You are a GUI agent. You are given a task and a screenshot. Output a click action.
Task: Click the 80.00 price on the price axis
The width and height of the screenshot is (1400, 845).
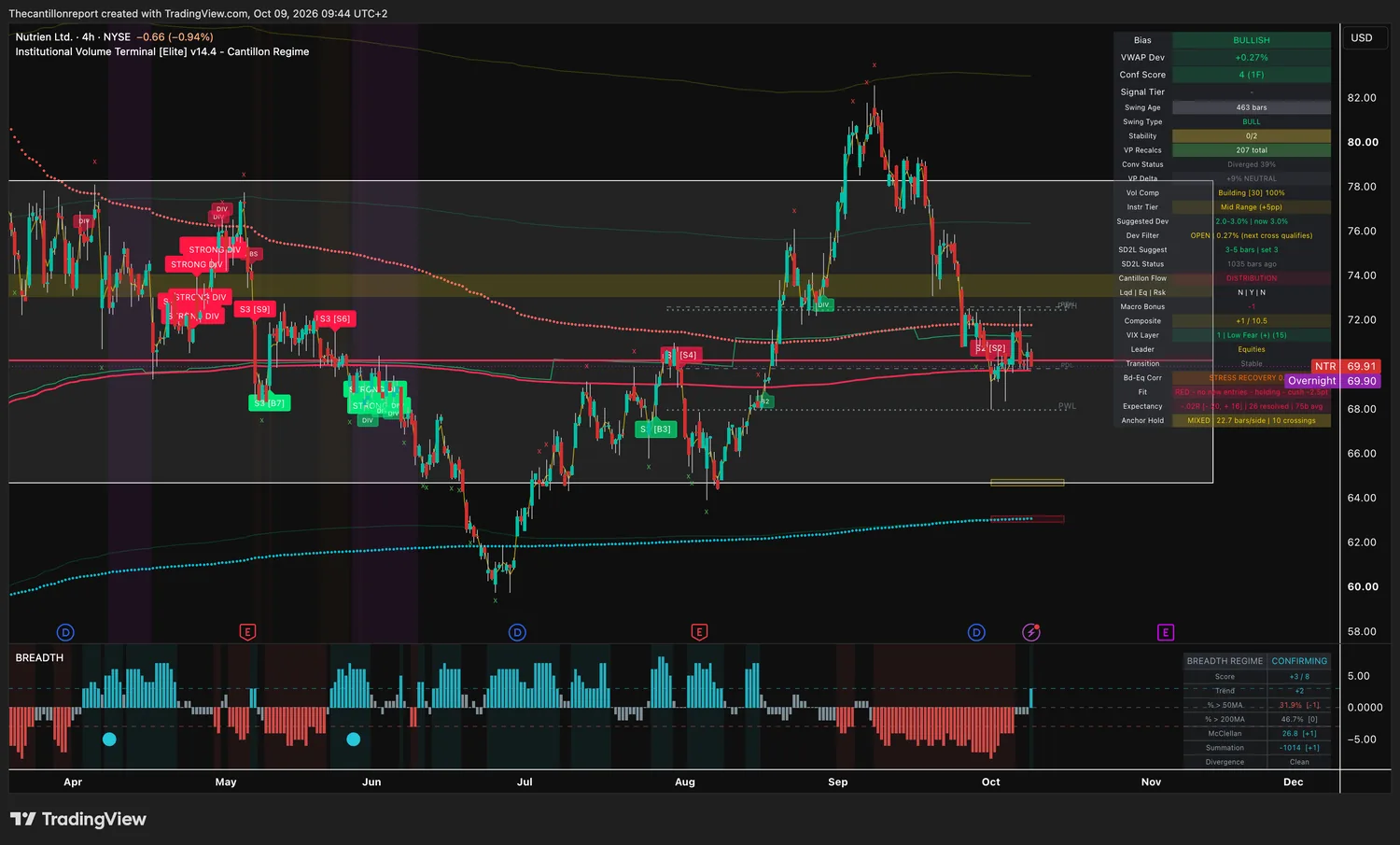(x=1363, y=142)
